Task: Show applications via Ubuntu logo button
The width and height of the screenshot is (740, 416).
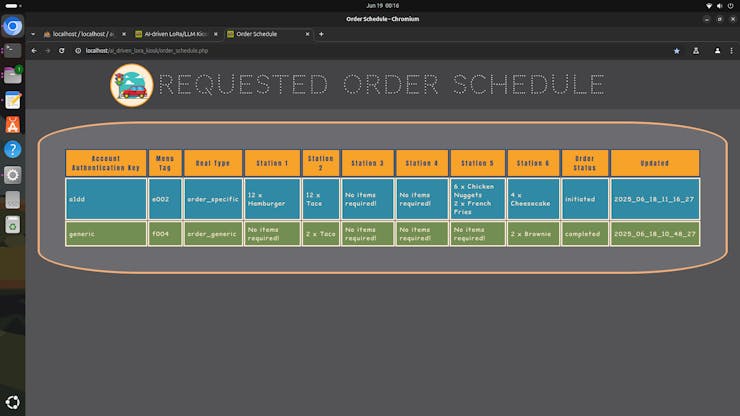Action: (12, 405)
